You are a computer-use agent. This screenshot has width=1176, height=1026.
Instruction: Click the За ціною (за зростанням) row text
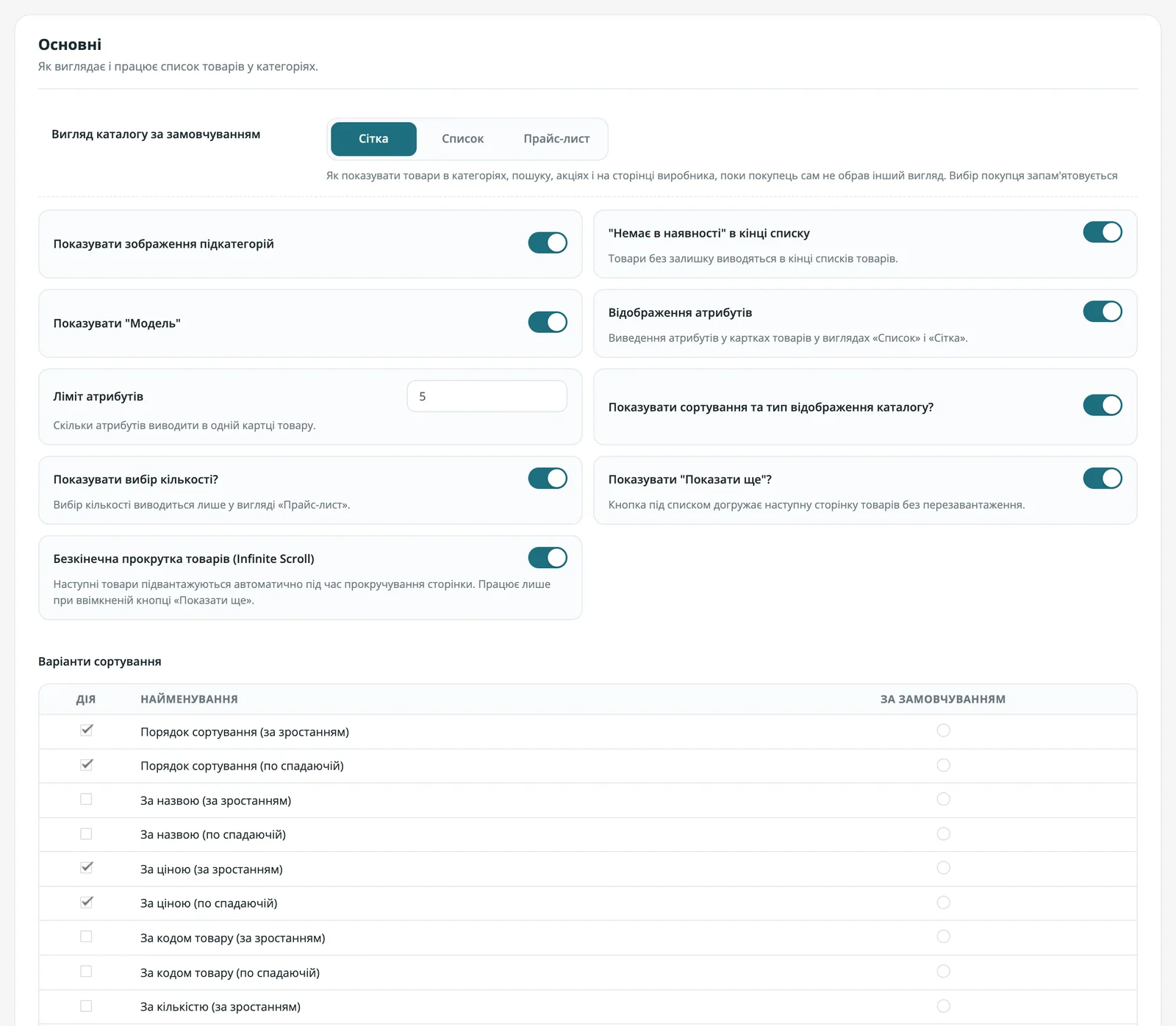tap(212, 869)
